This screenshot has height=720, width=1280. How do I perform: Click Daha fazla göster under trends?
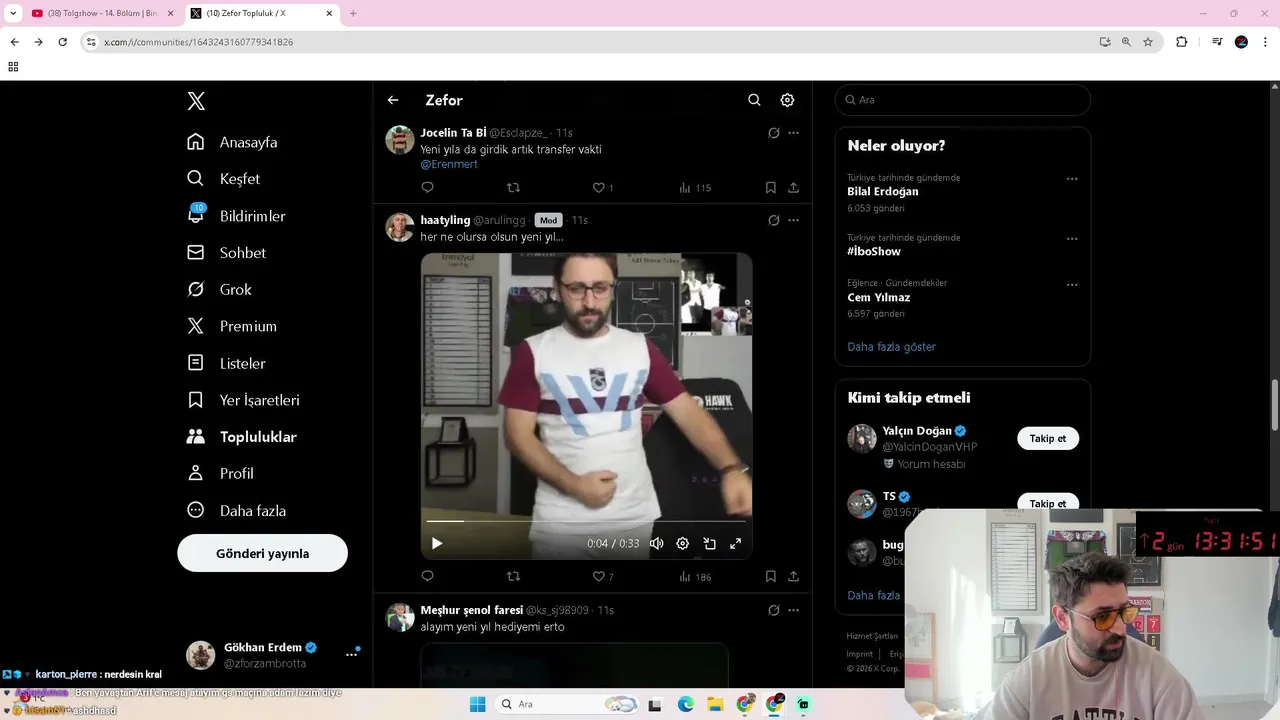click(x=891, y=347)
